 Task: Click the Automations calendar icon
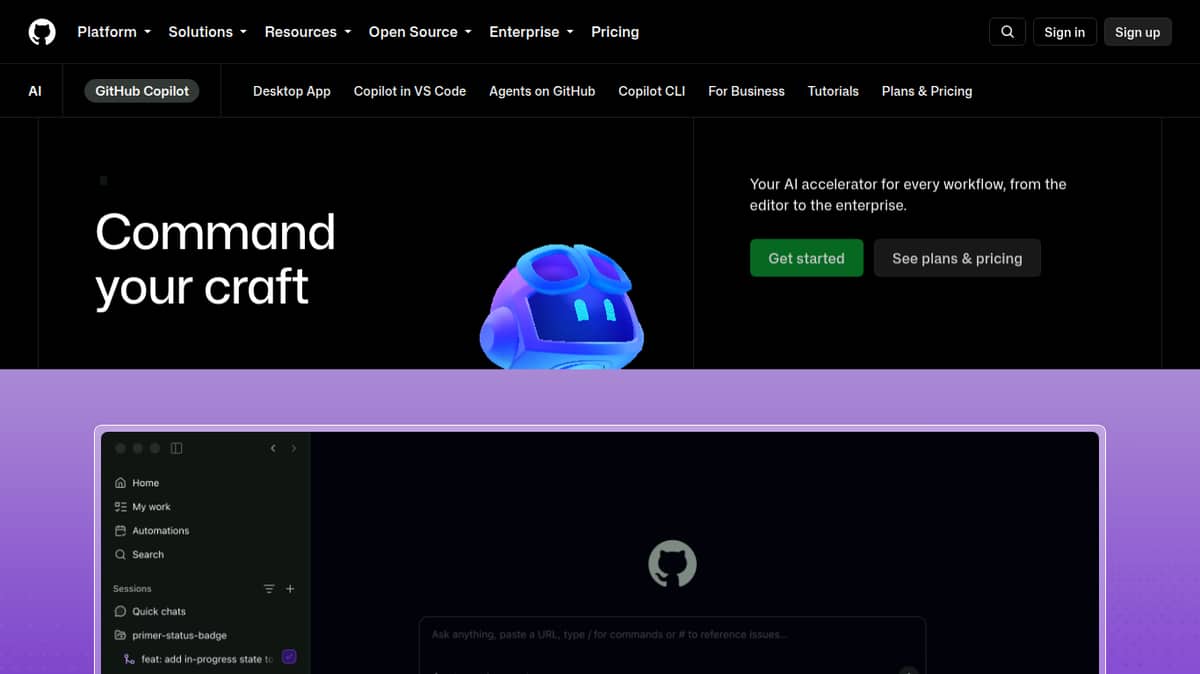121,531
